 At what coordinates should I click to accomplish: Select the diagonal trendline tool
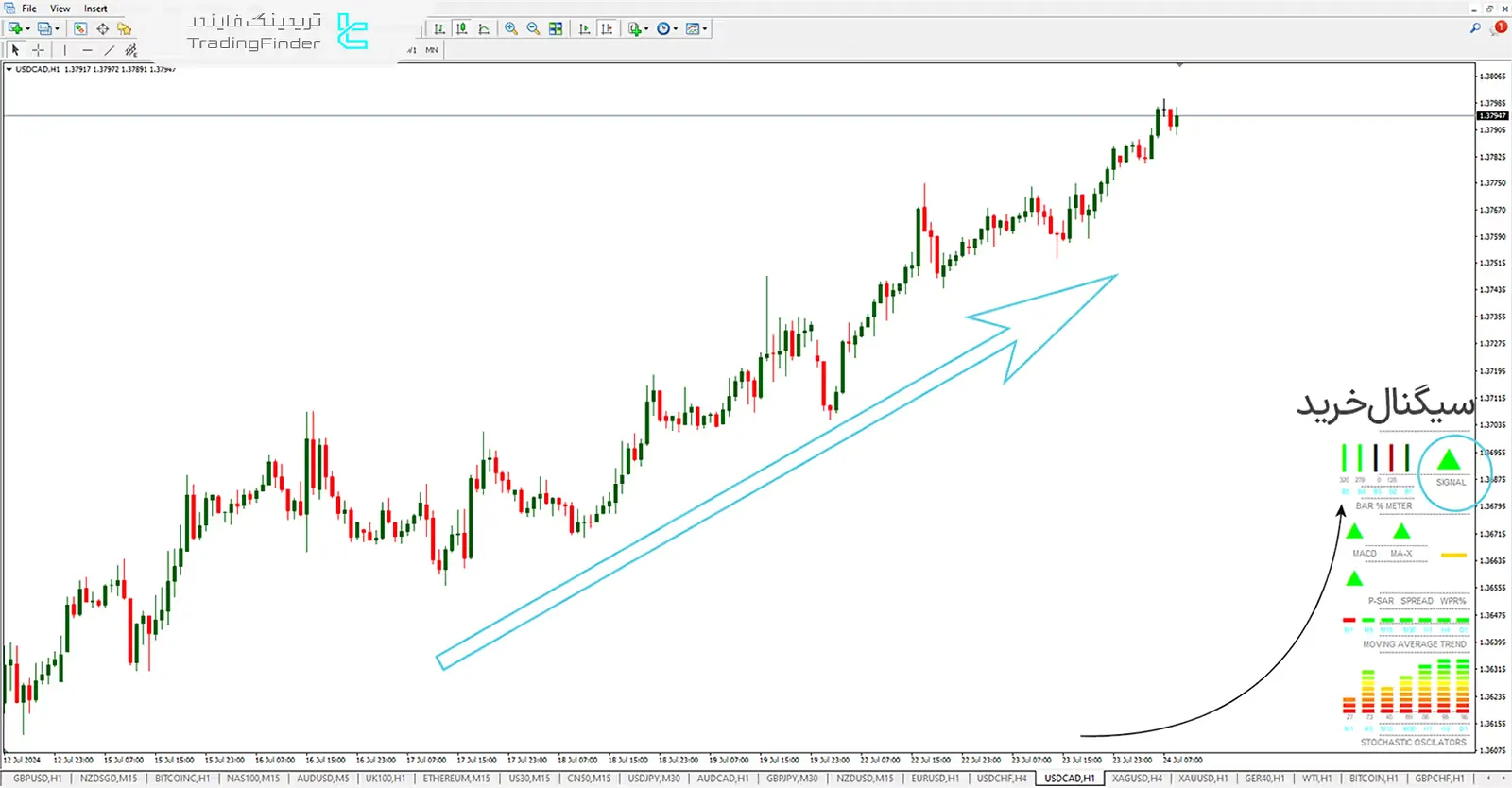109,50
